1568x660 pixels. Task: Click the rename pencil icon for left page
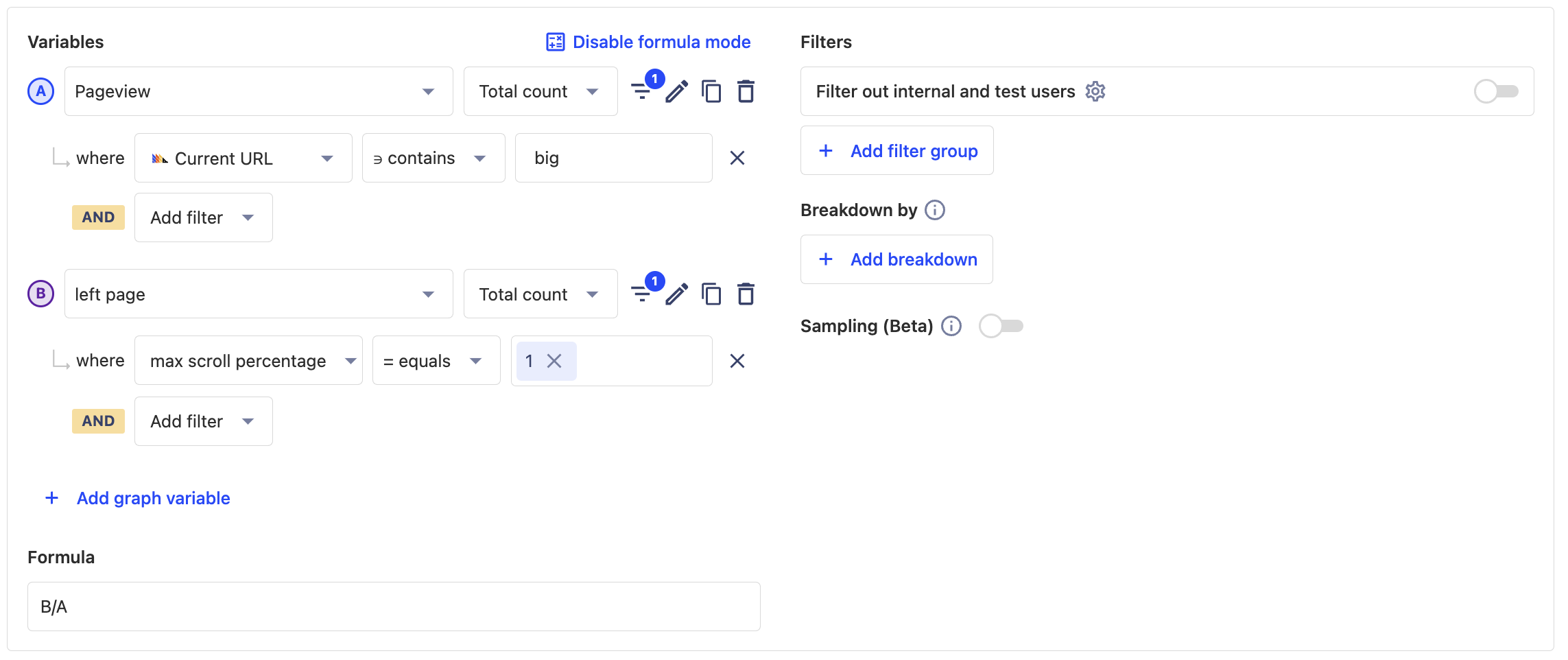coord(676,294)
